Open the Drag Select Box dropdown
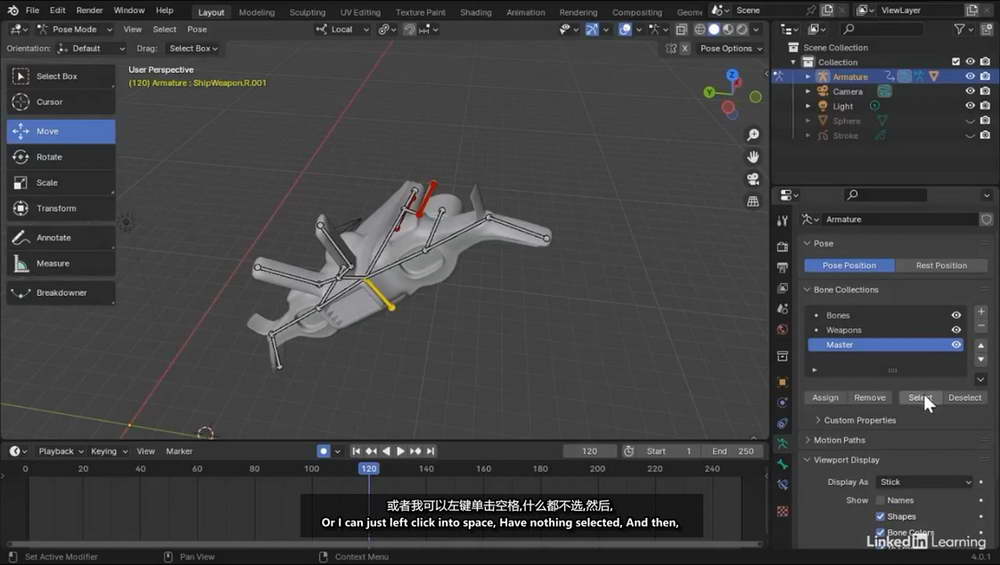 (x=193, y=48)
